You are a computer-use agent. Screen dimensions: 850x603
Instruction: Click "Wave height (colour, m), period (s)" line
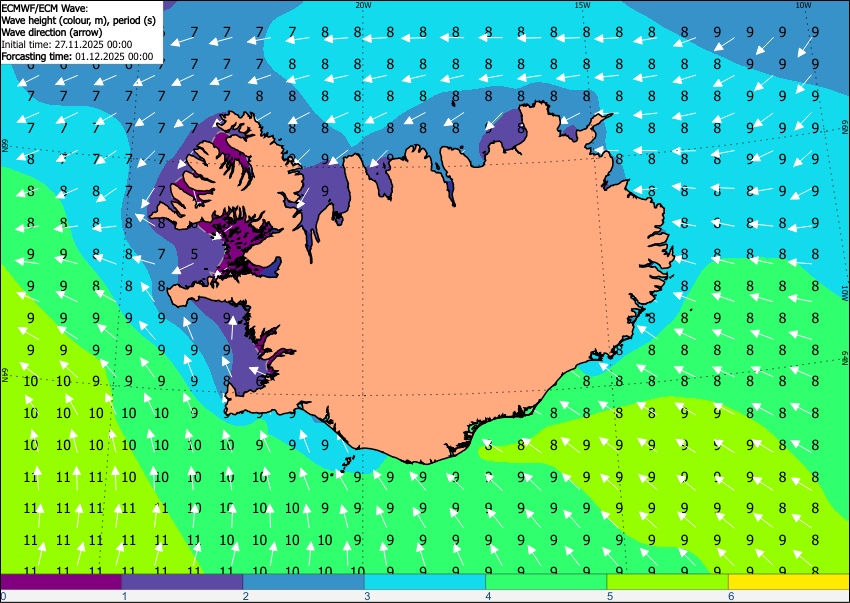click(x=79, y=20)
